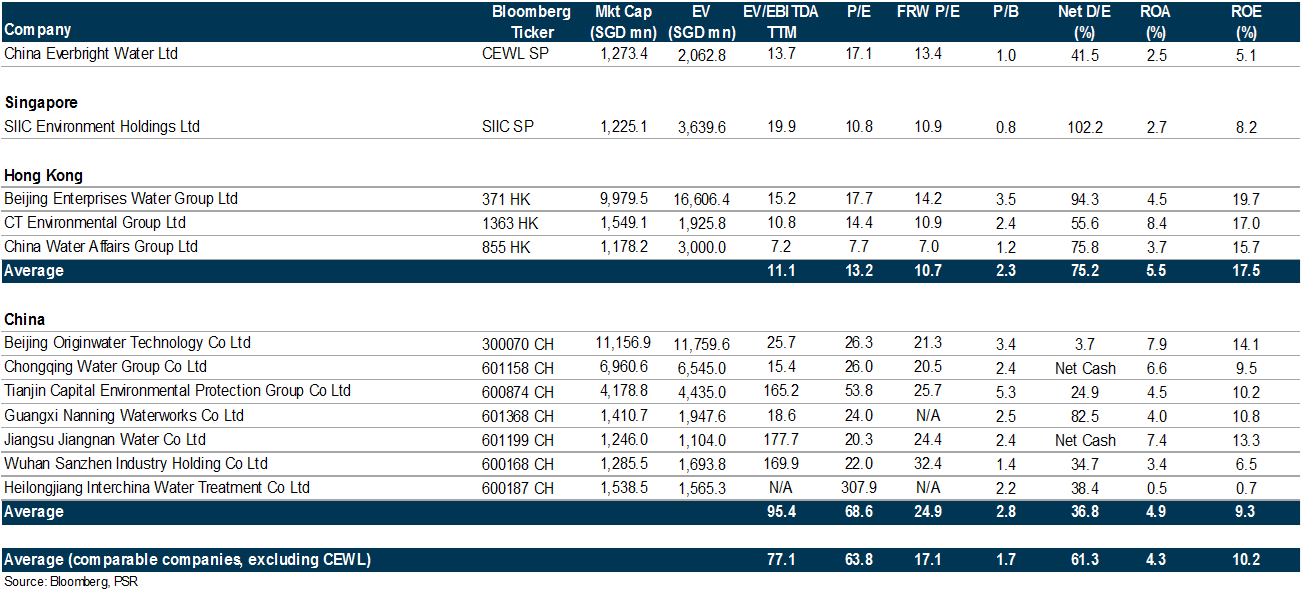Select the ticker "600874 CH"
This screenshot has width=1303, height=592.
pos(518,391)
